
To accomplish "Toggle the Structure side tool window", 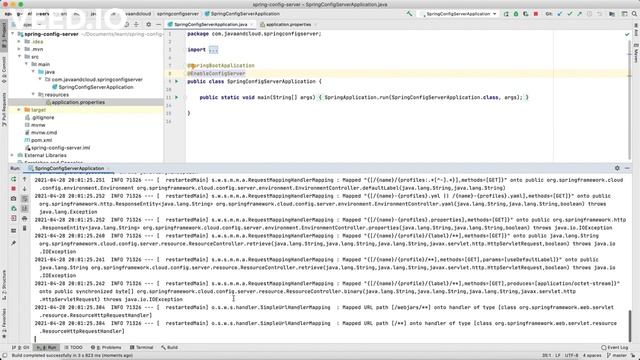I will [x=4, y=285].
